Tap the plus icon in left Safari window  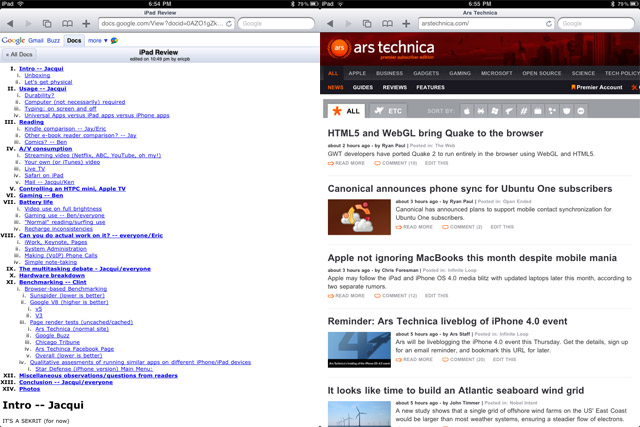pyautogui.click(x=86, y=24)
